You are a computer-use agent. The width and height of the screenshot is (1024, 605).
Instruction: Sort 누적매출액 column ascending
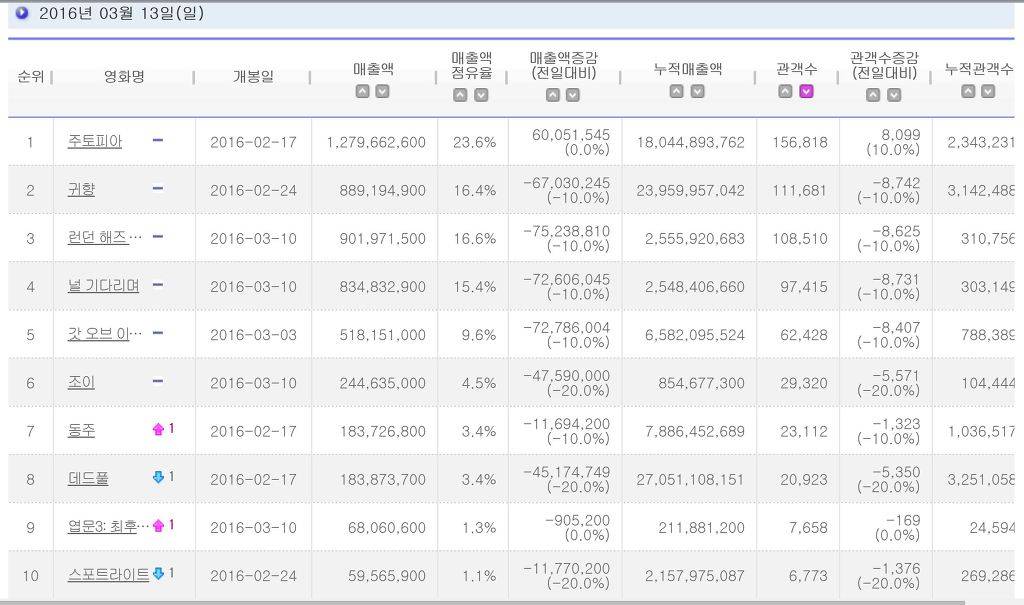tap(676, 91)
